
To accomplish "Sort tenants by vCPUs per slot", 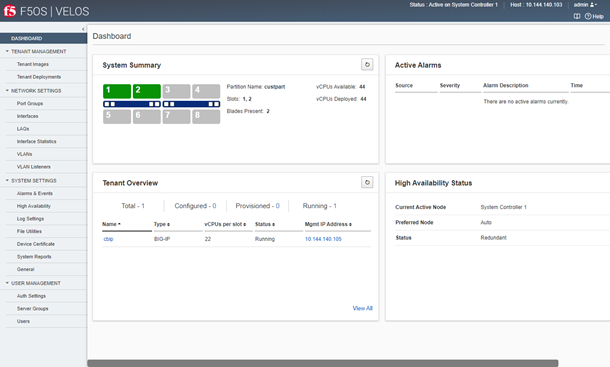I will pos(225,224).
